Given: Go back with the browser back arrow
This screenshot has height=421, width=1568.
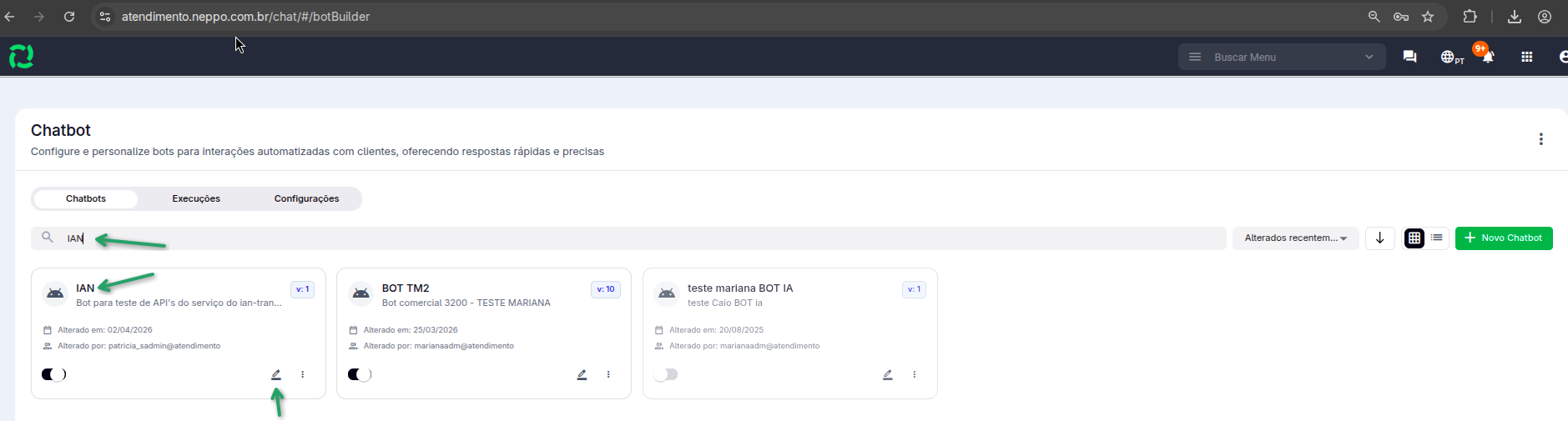Looking at the screenshot, I should (10, 17).
